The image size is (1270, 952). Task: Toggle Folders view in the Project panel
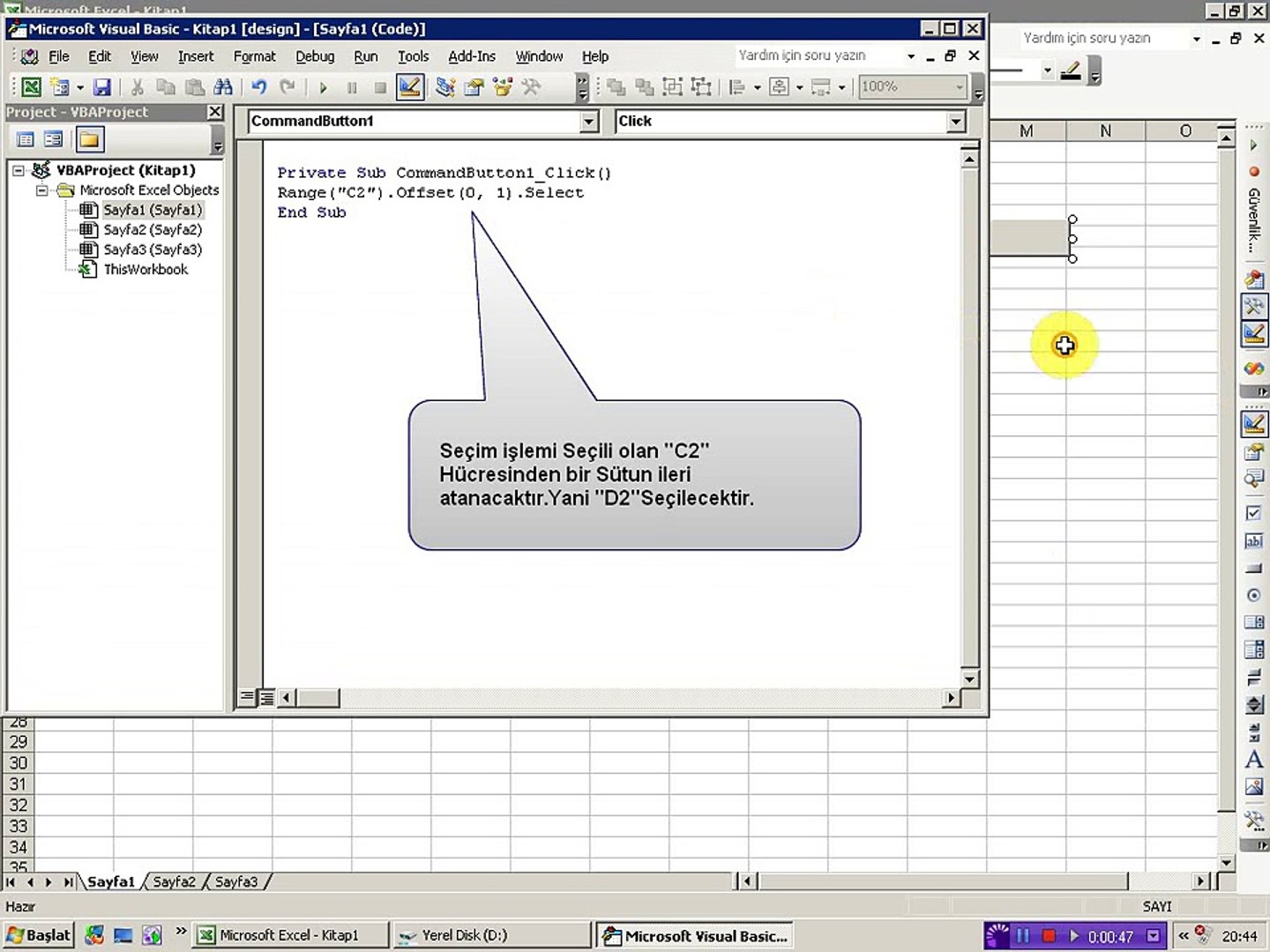[89, 139]
